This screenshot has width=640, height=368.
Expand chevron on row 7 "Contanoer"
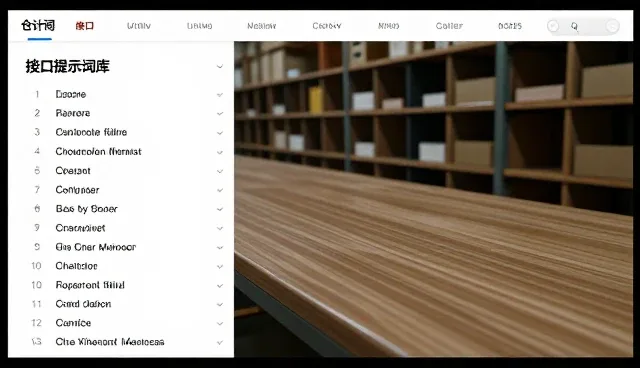[220, 191]
